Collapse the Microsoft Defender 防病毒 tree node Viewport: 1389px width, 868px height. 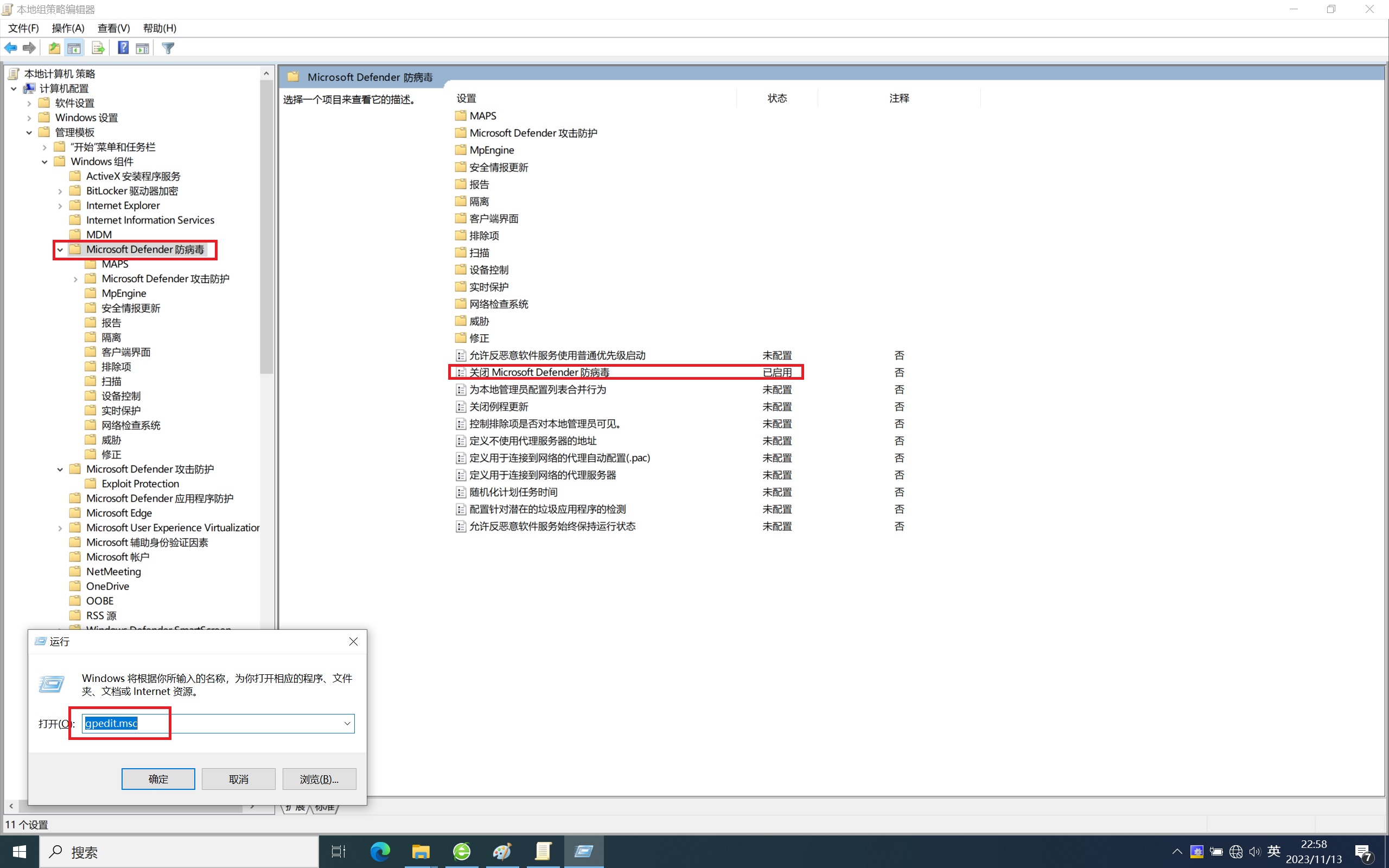(x=60, y=250)
